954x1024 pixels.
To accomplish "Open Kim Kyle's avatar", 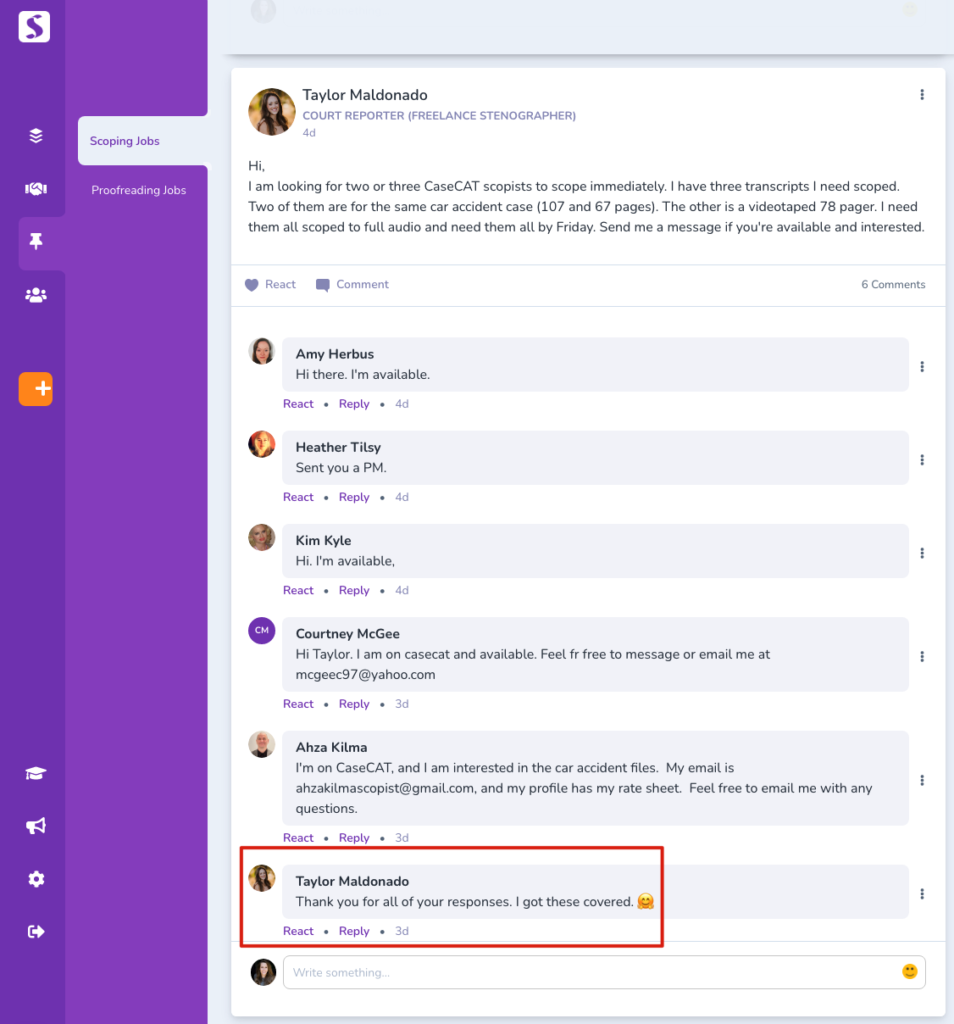I will pyautogui.click(x=262, y=537).
